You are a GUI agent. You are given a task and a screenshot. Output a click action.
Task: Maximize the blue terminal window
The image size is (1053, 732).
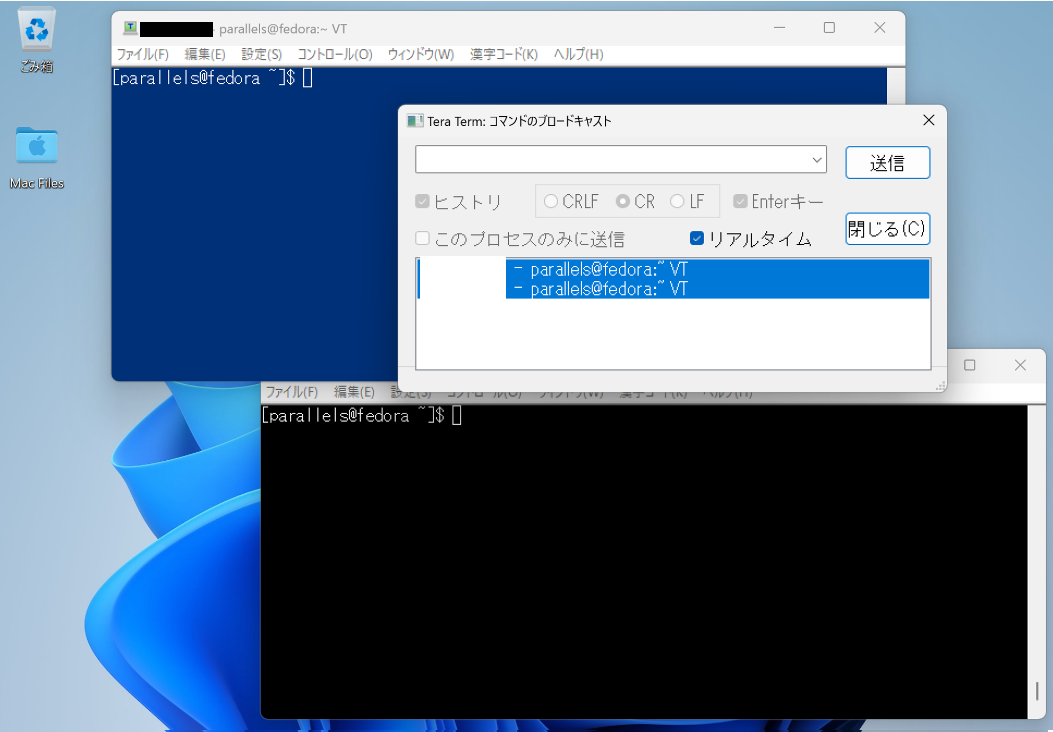pos(829,28)
